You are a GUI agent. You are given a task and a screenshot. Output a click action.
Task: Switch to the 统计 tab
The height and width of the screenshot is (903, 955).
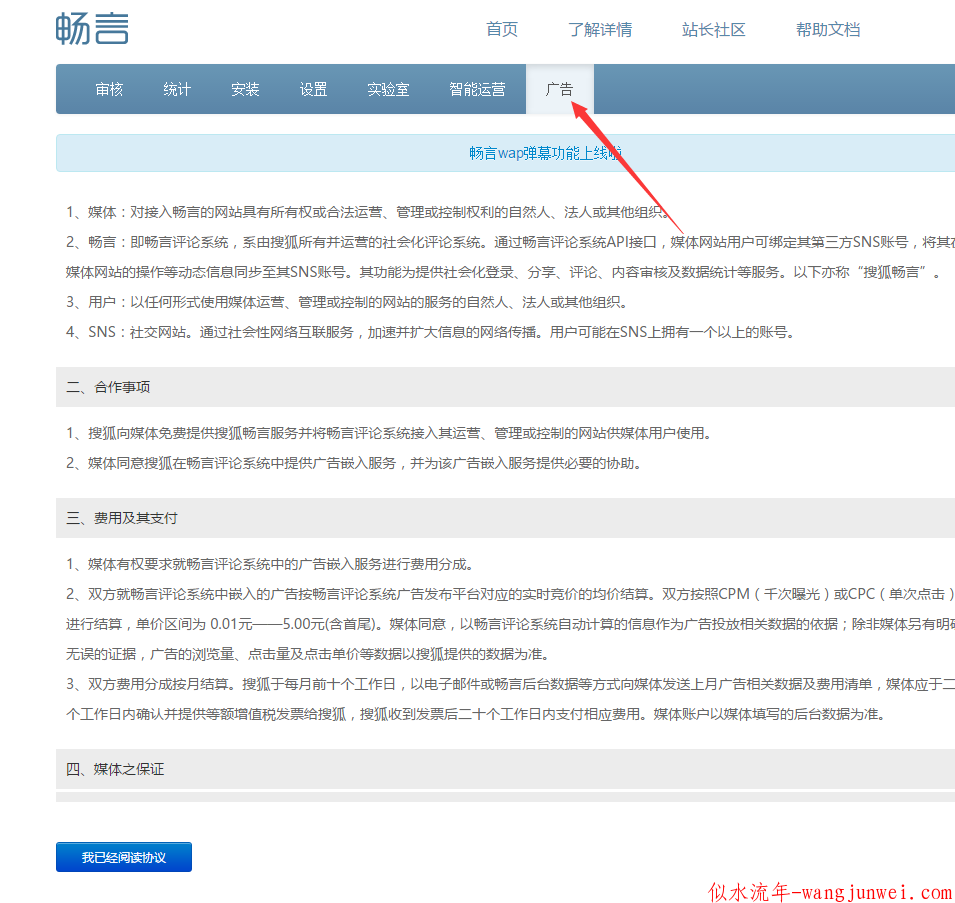177,90
